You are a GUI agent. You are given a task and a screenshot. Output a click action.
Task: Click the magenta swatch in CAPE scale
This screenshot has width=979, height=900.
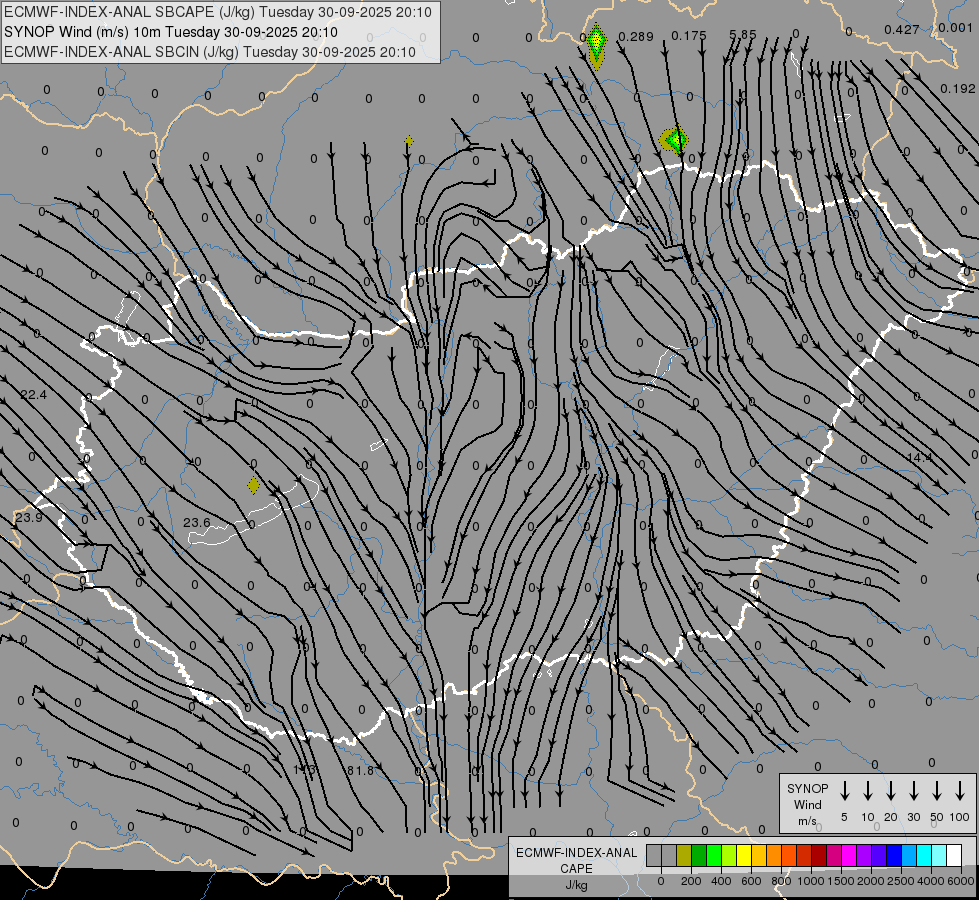pos(849,855)
